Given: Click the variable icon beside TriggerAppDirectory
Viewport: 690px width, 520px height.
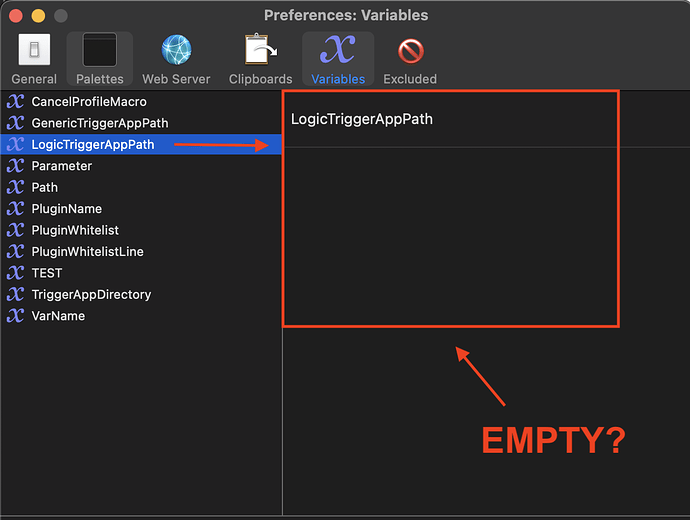Looking at the screenshot, I should point(15,294).
